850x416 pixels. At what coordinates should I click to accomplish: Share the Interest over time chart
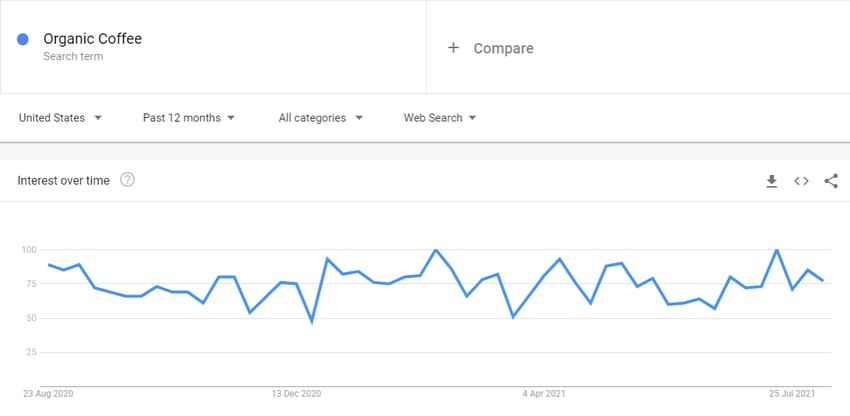click(x=831, y=181)
